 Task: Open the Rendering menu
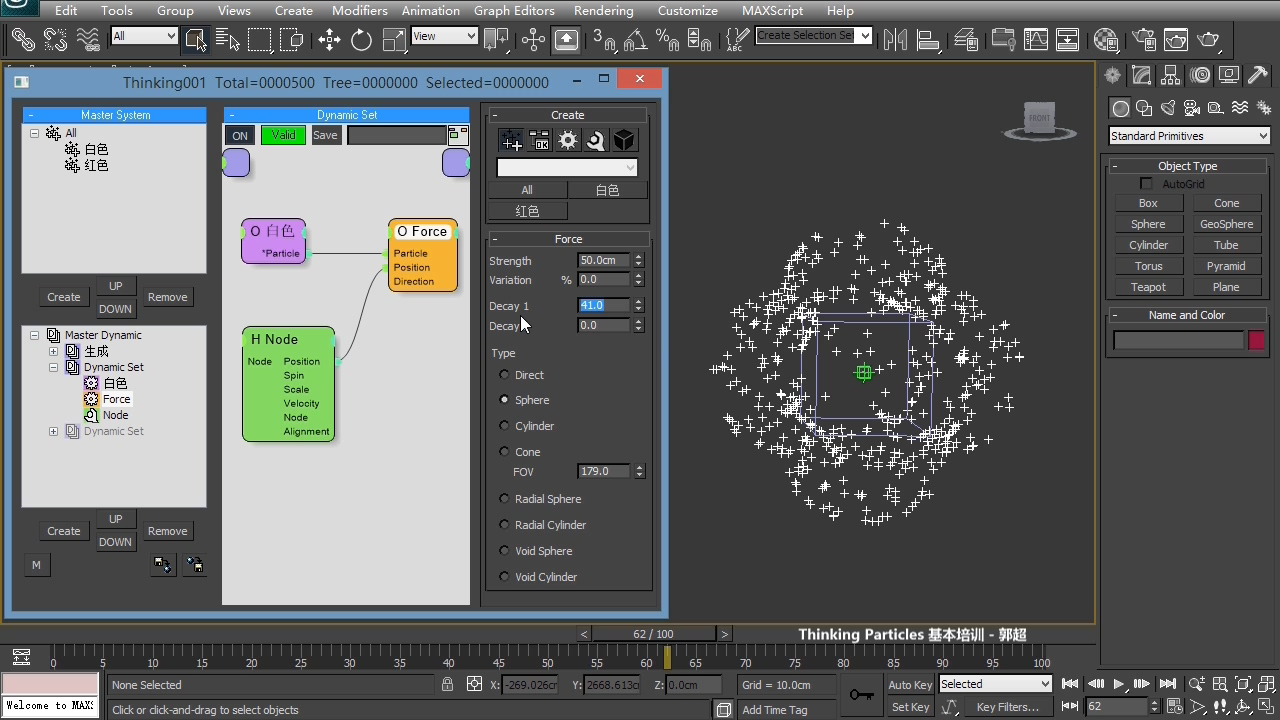(603, 10)
